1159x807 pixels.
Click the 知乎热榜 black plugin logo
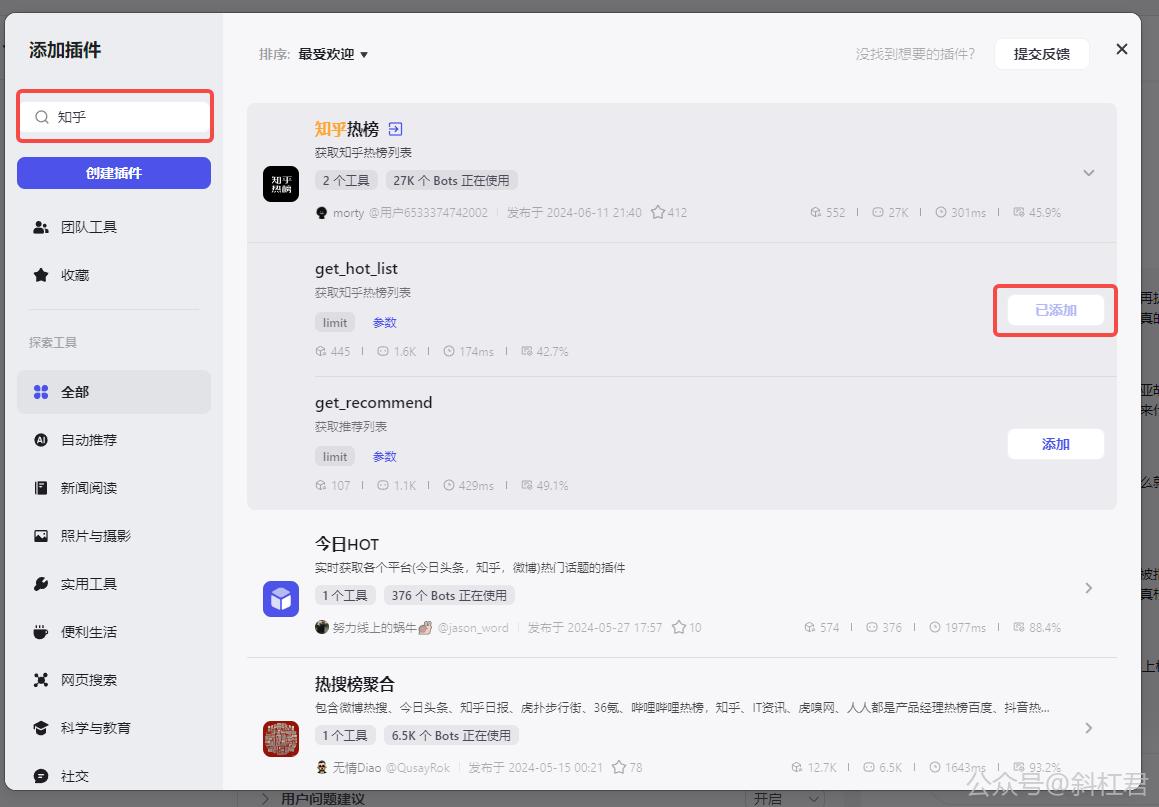pyautogui.click(x=281, y=184)
